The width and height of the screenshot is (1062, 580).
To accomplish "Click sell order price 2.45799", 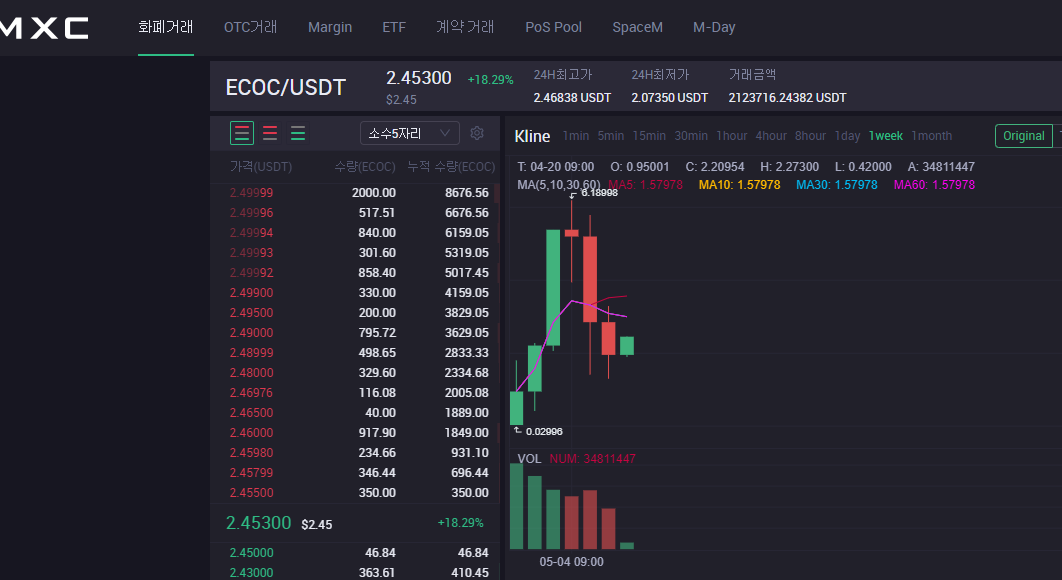I will coord(251,472).
